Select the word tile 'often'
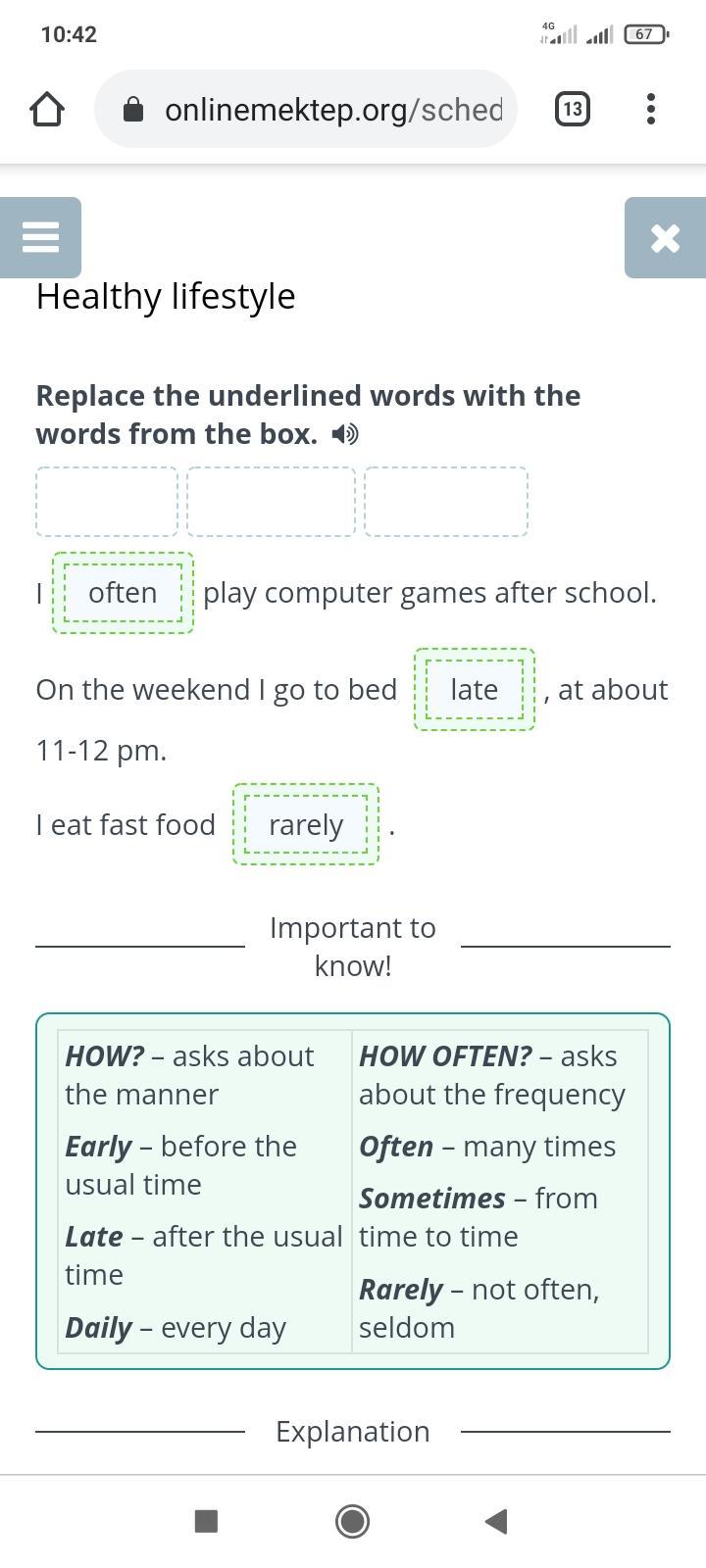Screen dimensions: 706x1568 pyautogui.click(x=123, y=593)
